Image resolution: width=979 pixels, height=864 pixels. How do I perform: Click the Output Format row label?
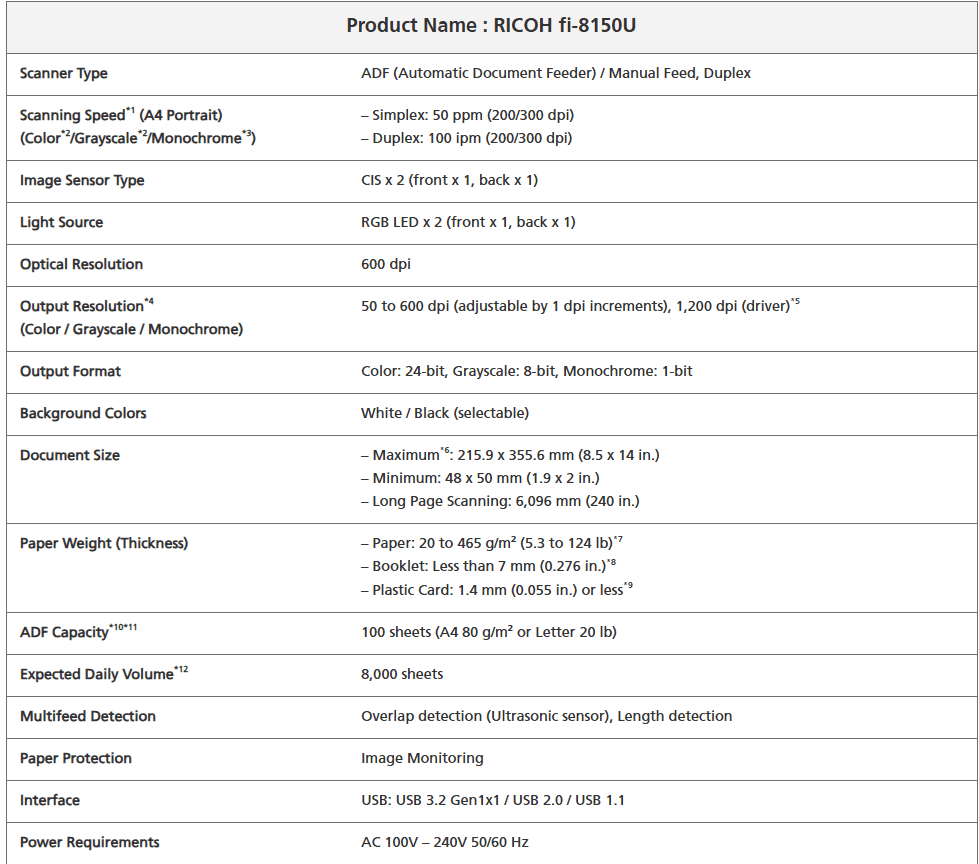click(x=70, y=371)
